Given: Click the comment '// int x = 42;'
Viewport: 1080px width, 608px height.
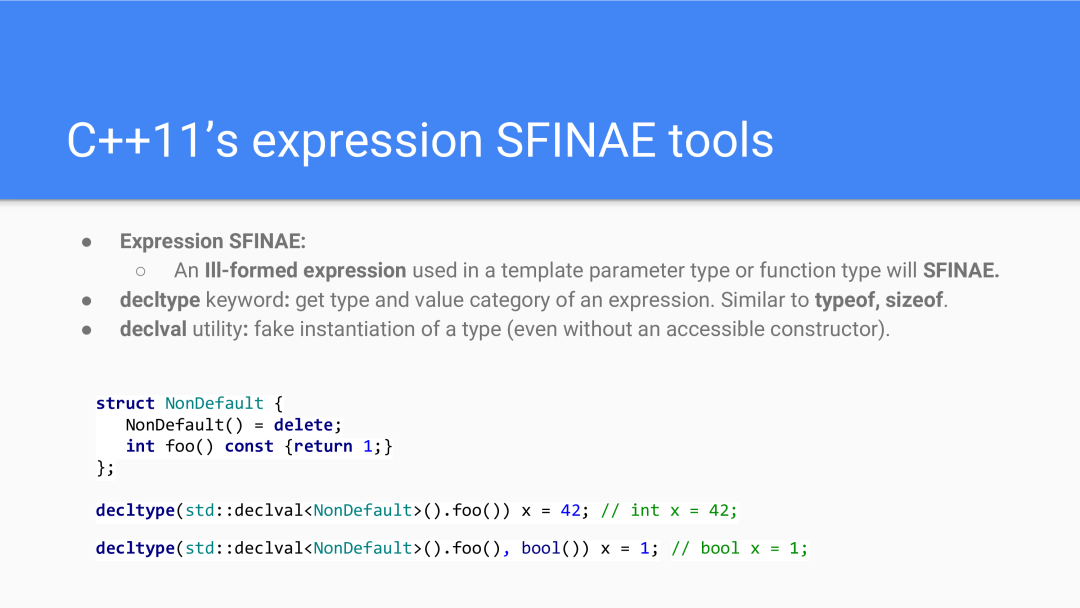Looking at the screenshot, I should pos(669,510).
